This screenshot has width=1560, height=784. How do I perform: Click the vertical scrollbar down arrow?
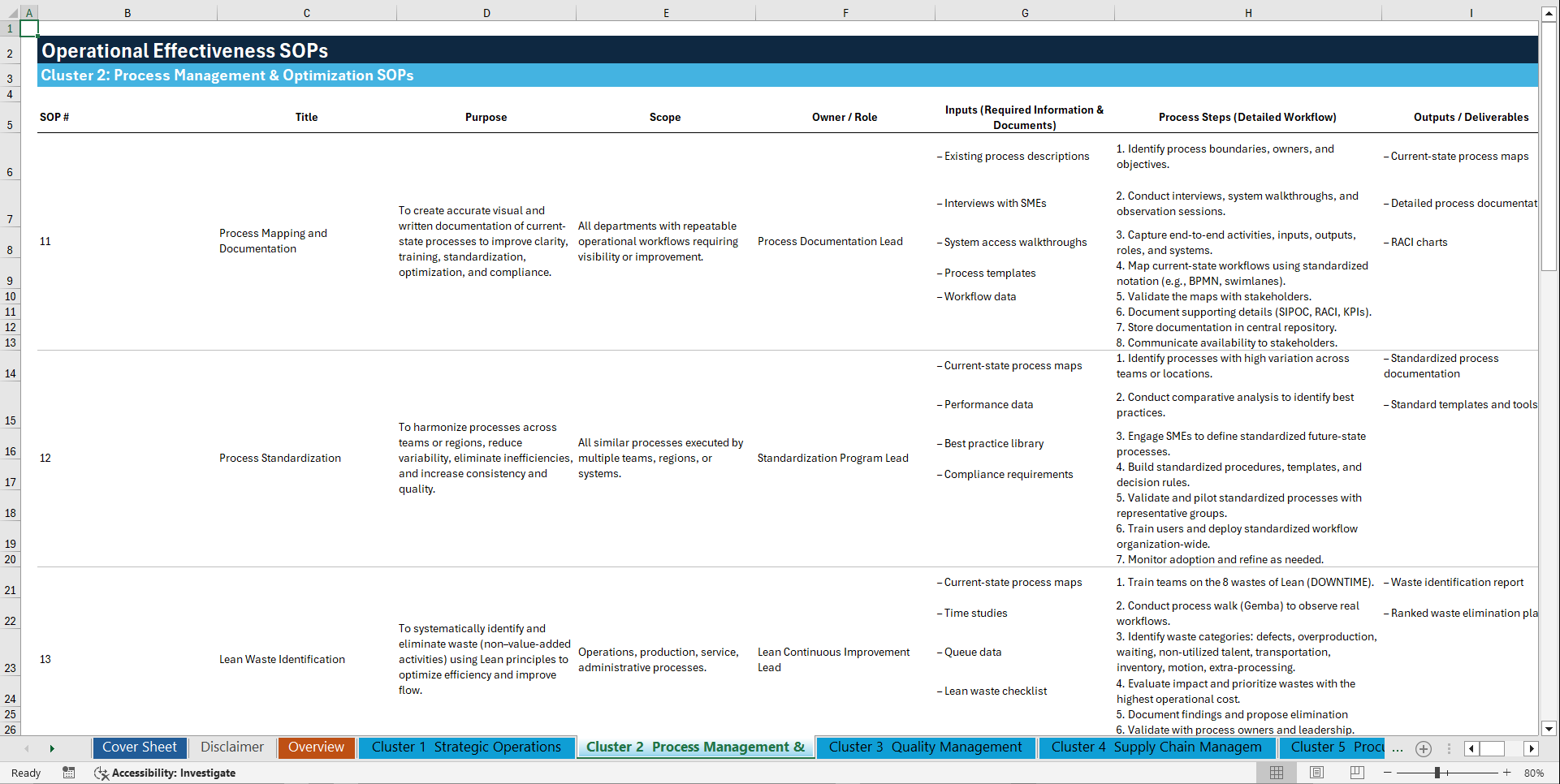pos(1549,729)
